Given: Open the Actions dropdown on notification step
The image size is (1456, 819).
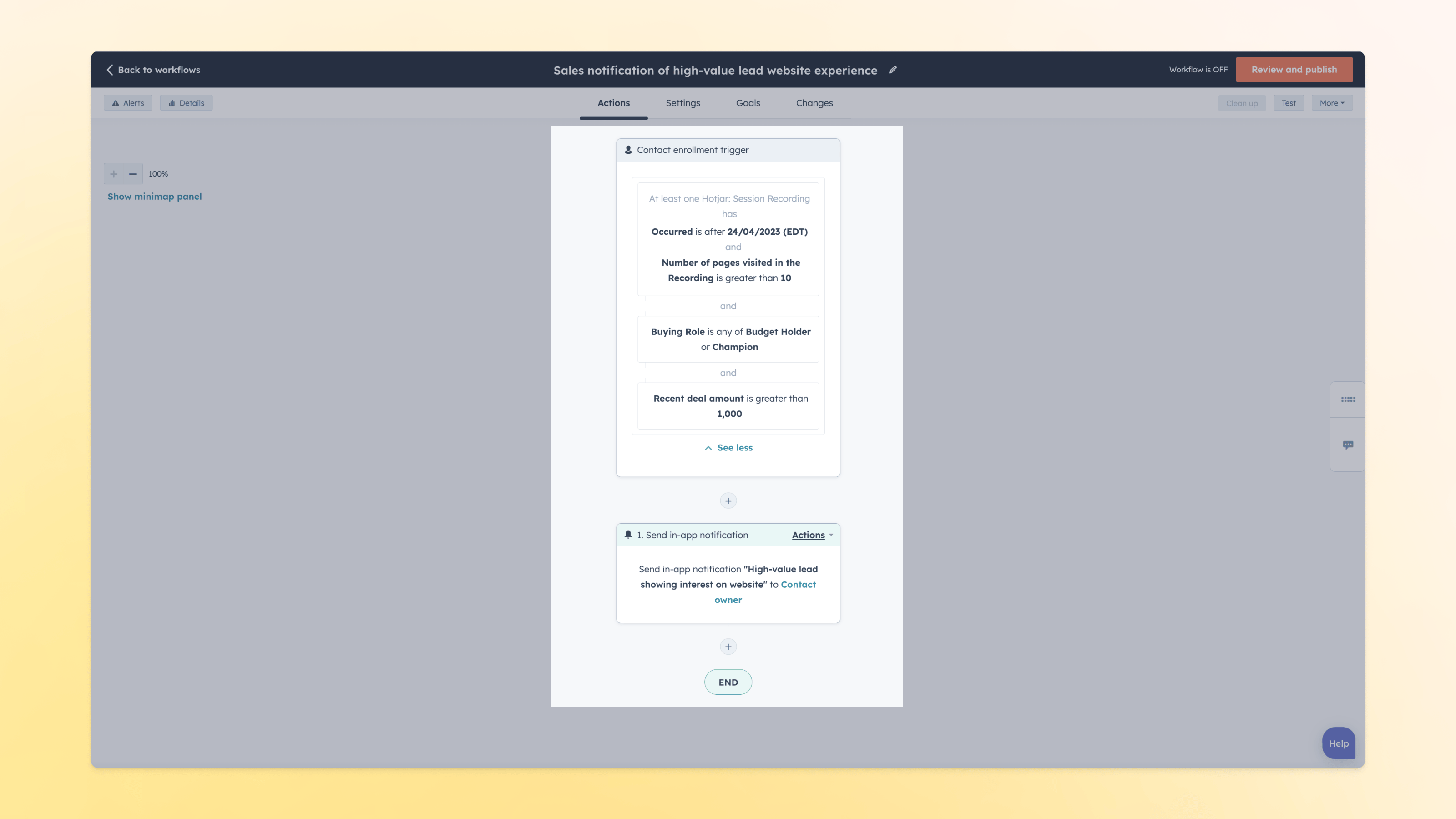Looking at the screenshot, I should (812, 535).
